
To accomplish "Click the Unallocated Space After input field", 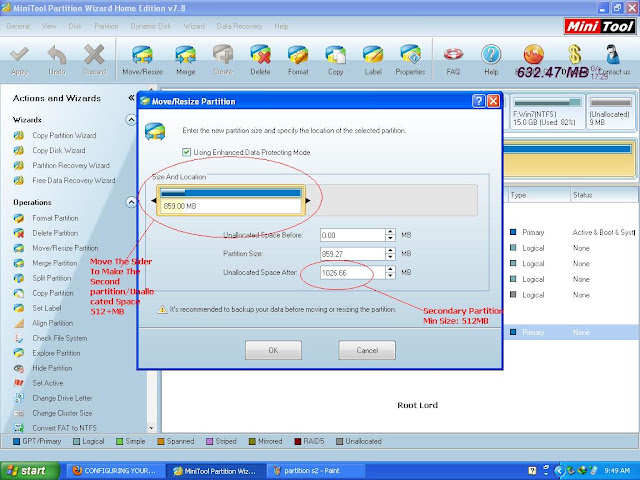I will 353,273.
